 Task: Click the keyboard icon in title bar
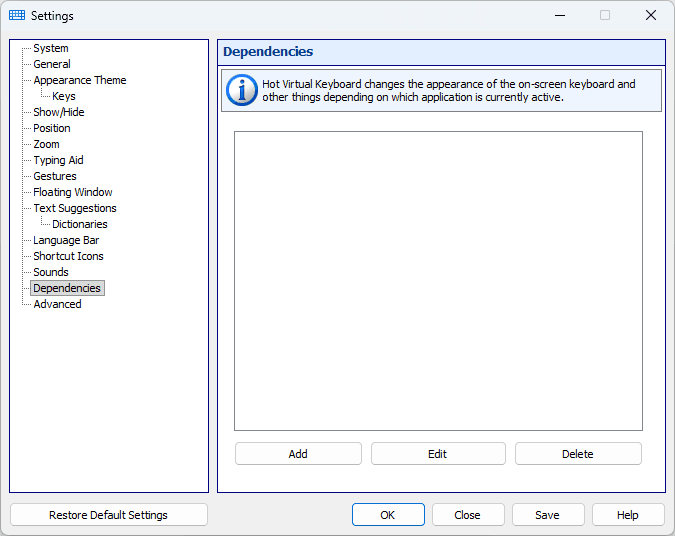coord(17,15)
